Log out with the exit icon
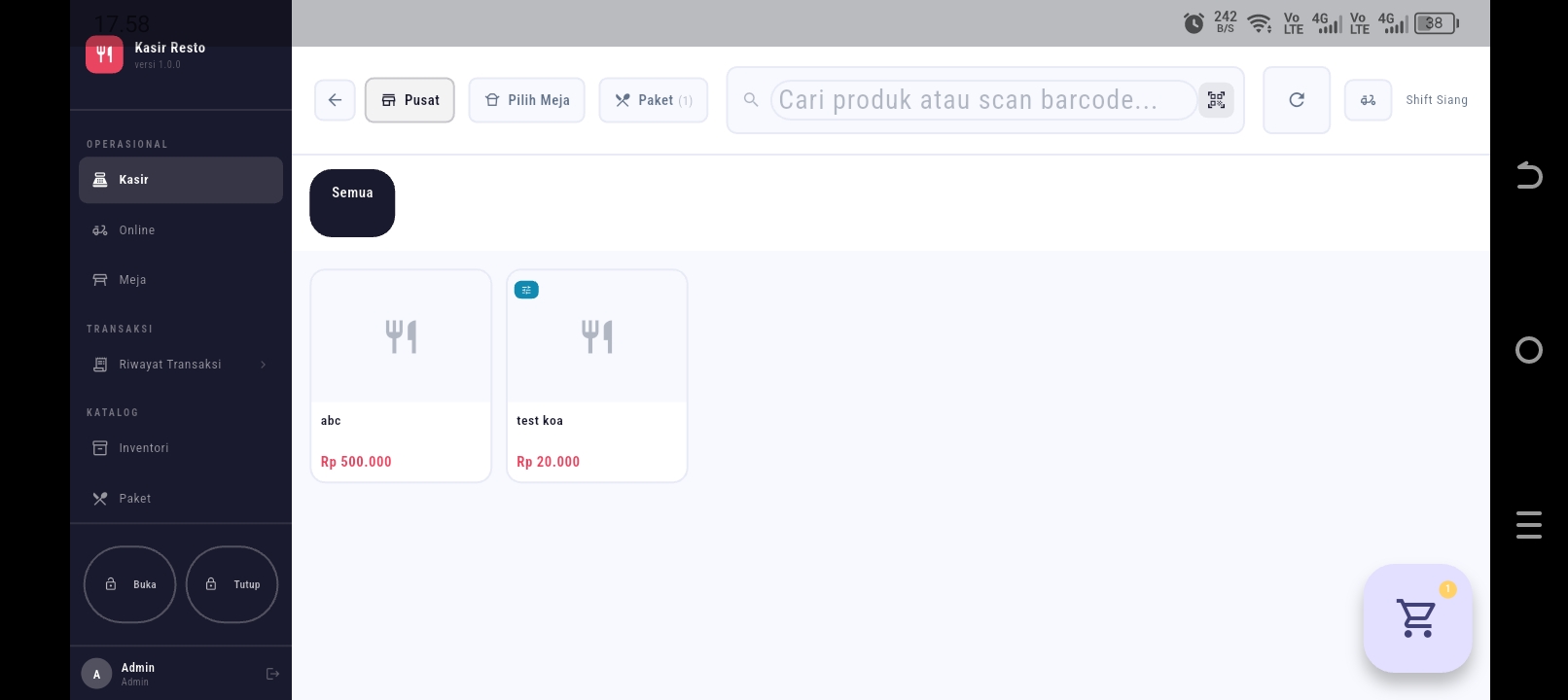 [272, 674]
